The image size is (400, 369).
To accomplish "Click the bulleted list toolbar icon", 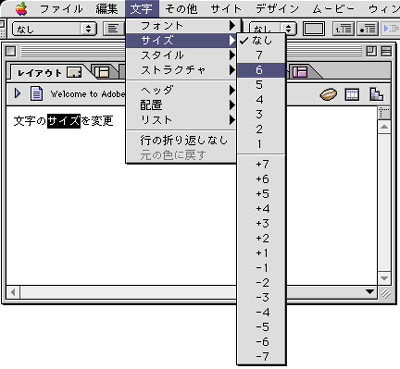I will 367,29.
